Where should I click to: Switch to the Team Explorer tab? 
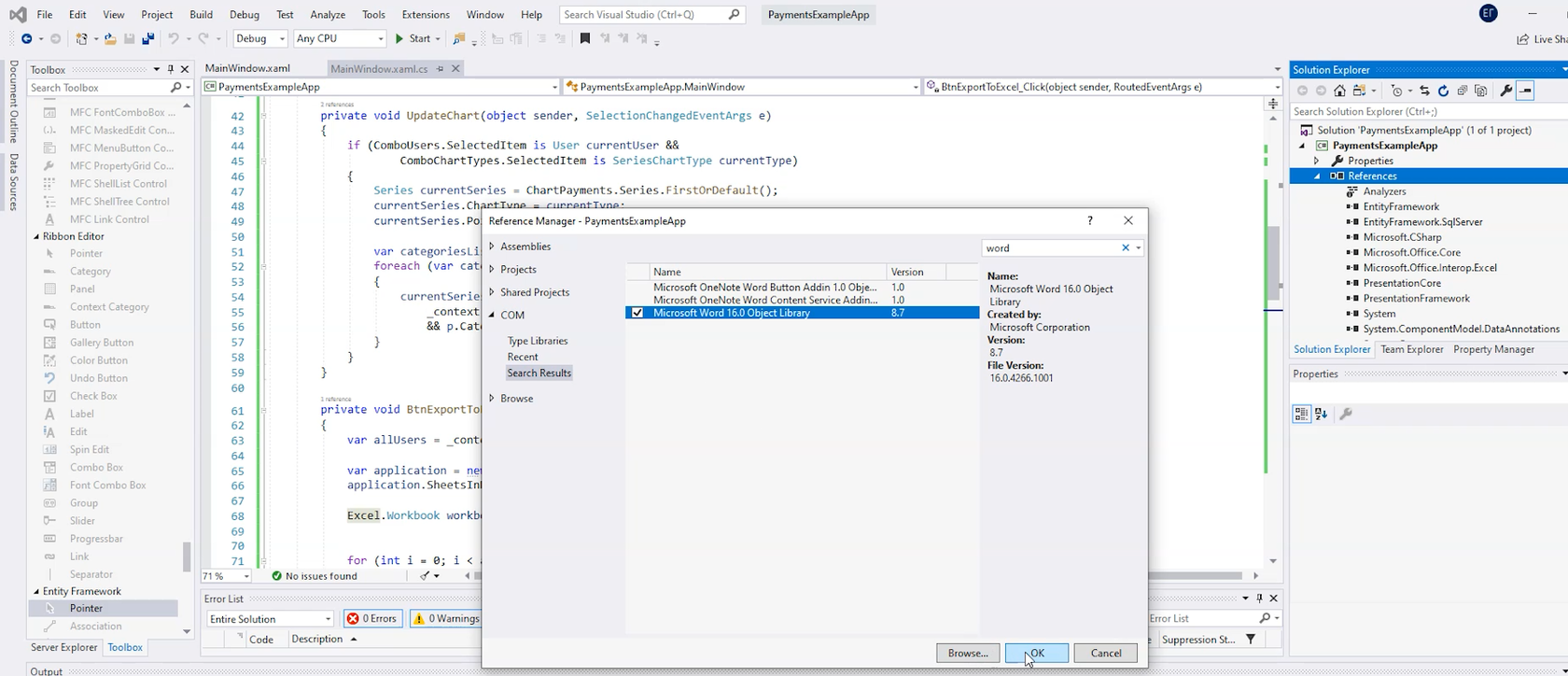1411,349
